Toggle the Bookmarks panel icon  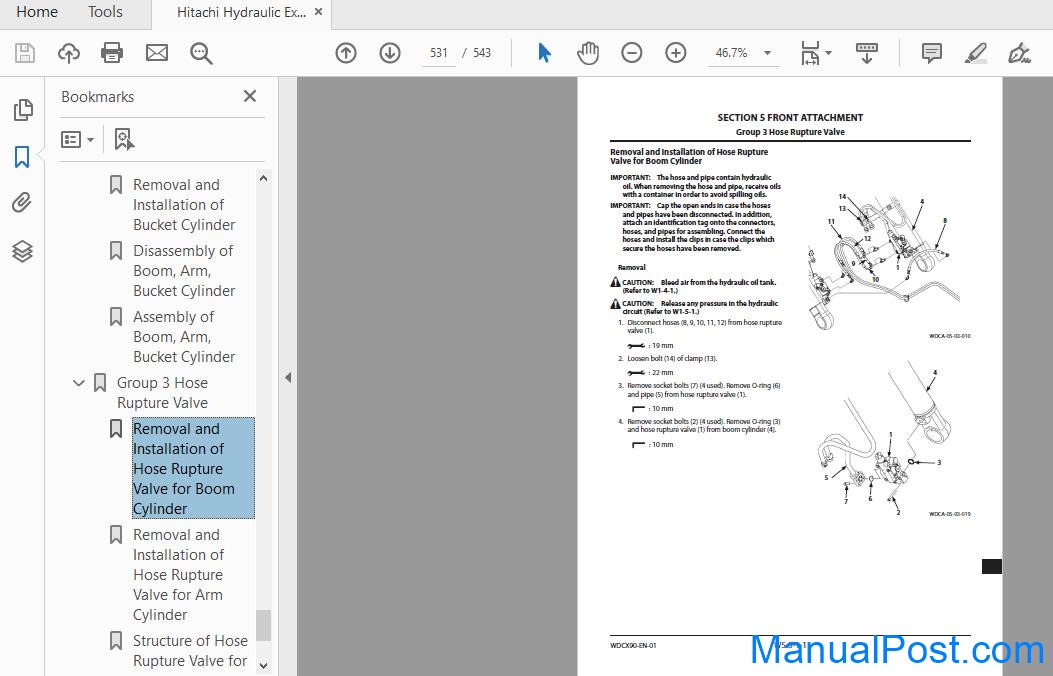(22, 156)
